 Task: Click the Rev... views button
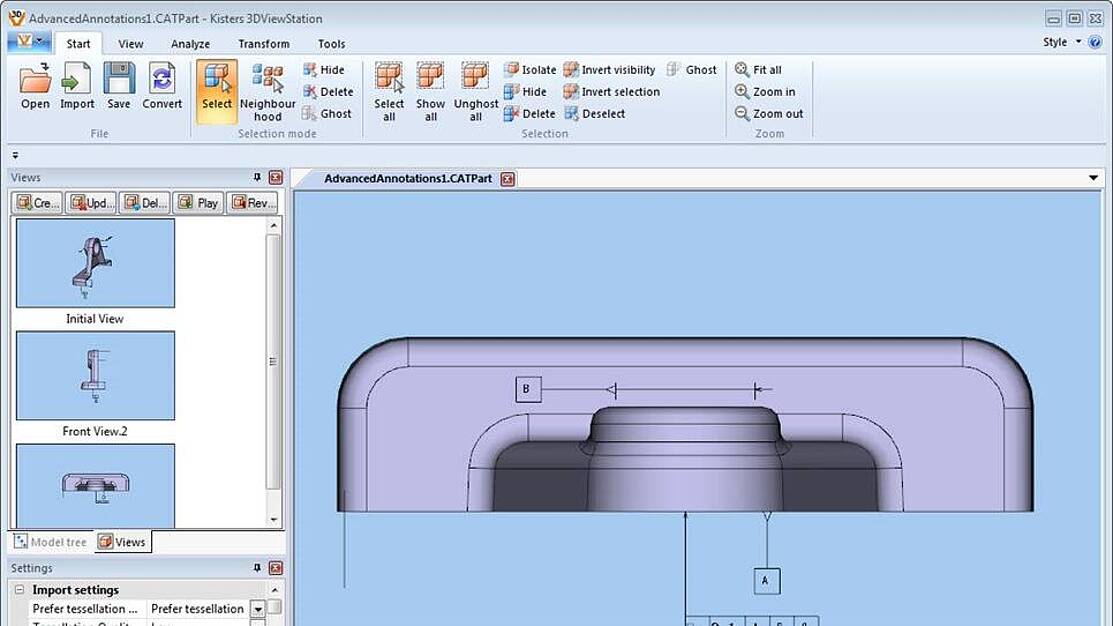(253, 203)
